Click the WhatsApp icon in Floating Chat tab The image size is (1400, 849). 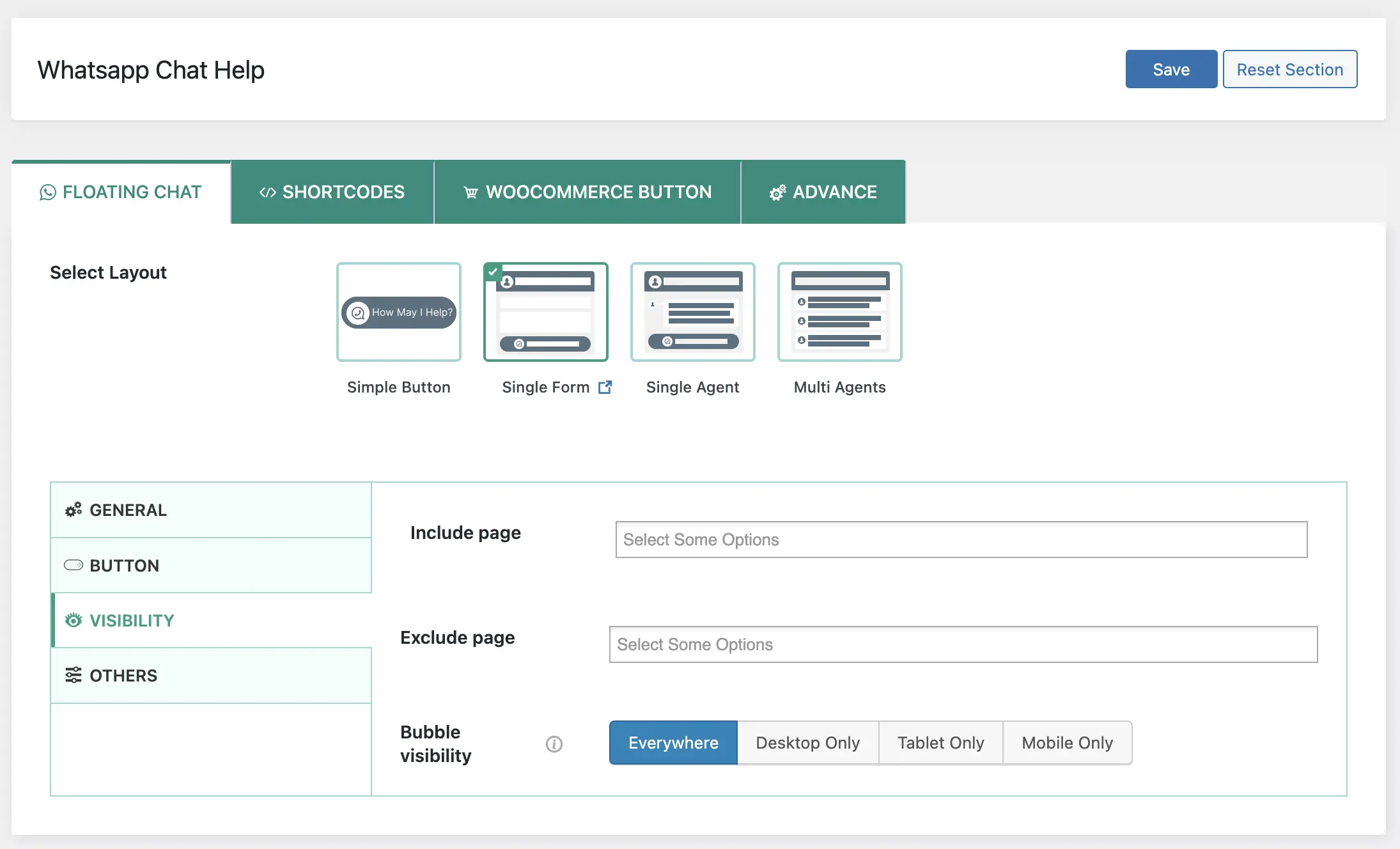pyautogui.click(x=47, y=192)
